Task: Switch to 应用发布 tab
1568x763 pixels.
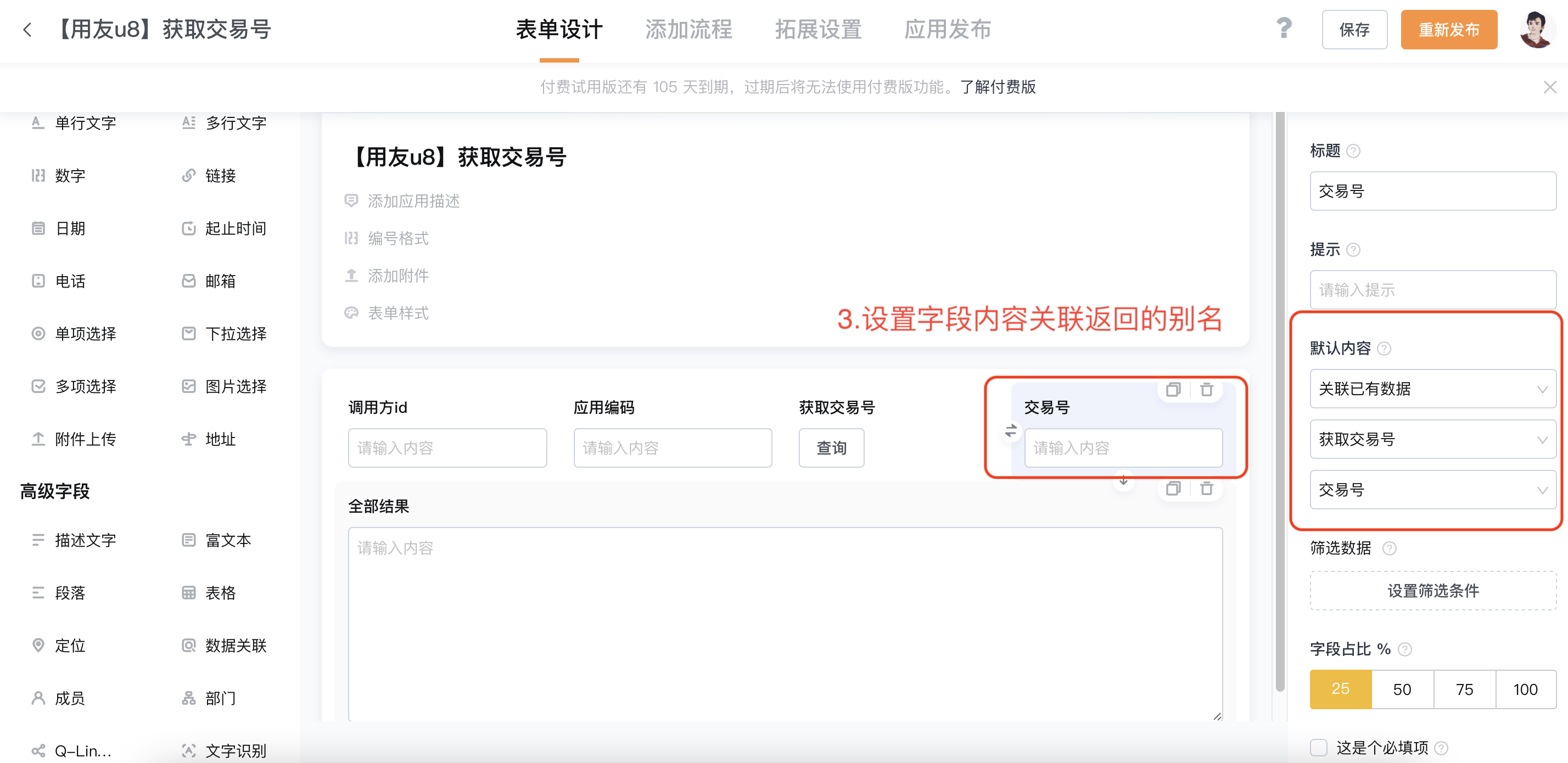Action: [x=948, y=29]
